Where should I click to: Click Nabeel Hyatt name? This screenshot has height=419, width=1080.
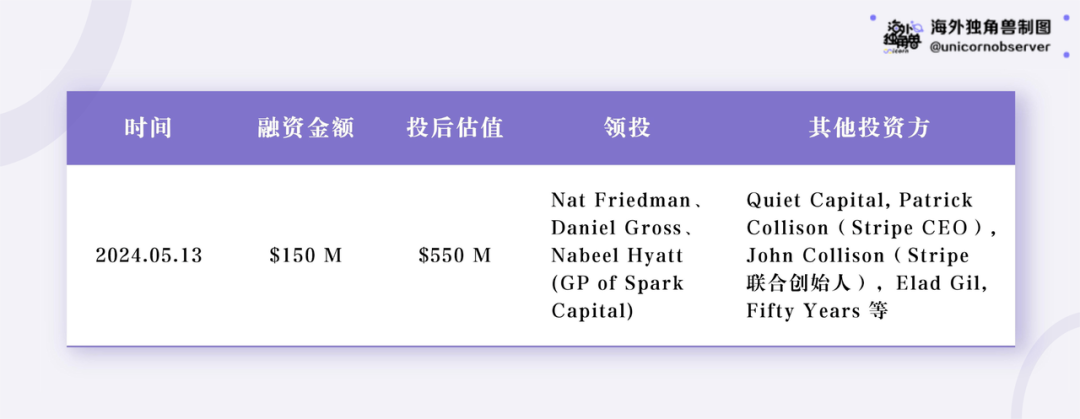(x=617, y=256)
